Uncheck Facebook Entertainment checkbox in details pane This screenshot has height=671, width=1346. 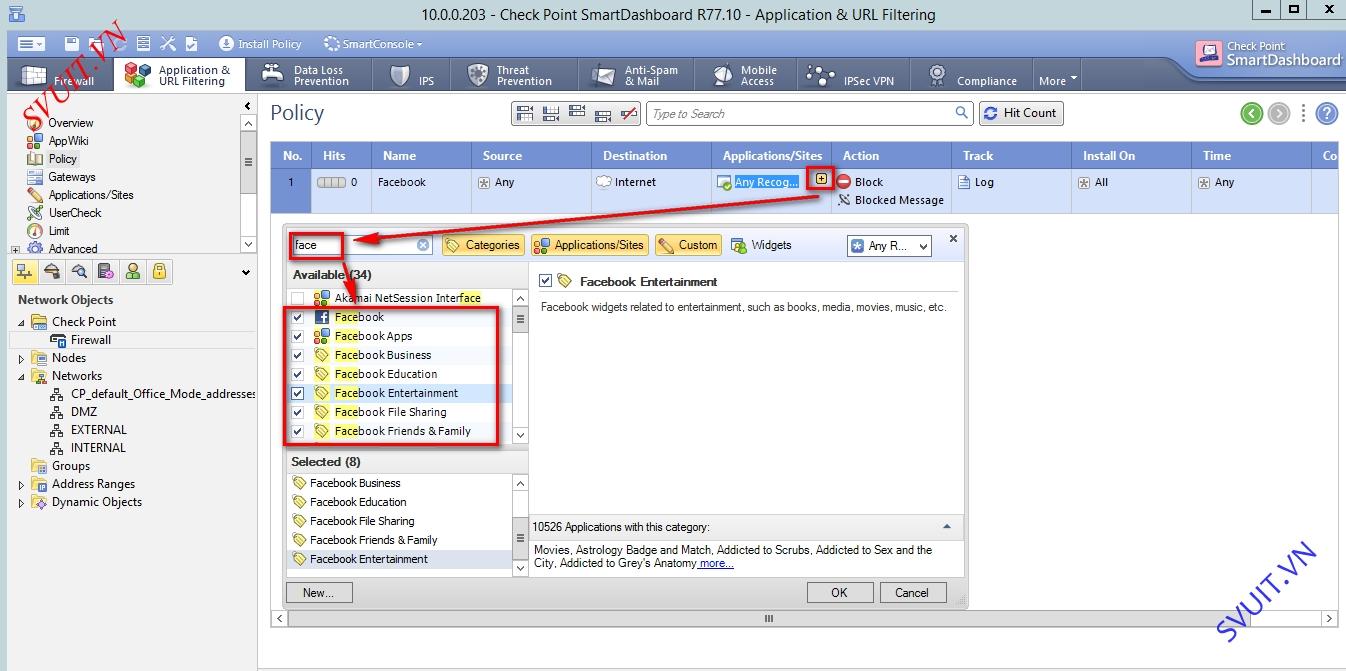click(545, 281)
